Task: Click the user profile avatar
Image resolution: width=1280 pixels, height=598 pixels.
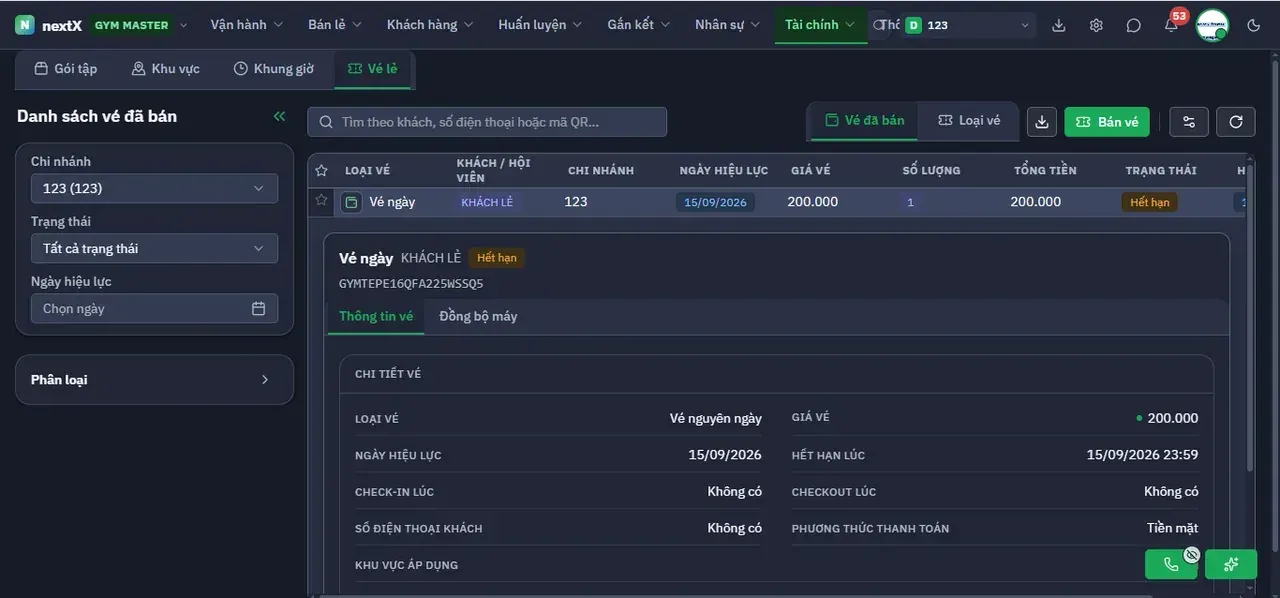Action: click(1212, 25)
